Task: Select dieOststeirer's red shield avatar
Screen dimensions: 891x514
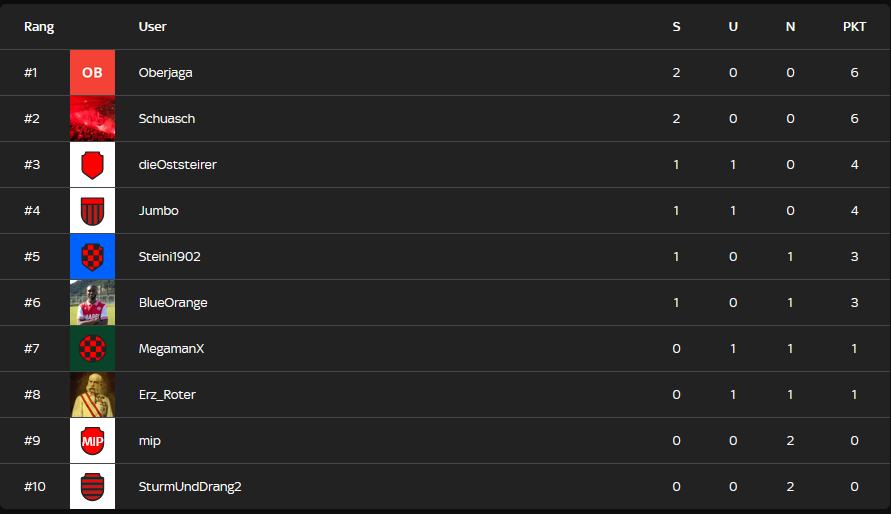Action: pyautogui.click(x=92, y=165)
